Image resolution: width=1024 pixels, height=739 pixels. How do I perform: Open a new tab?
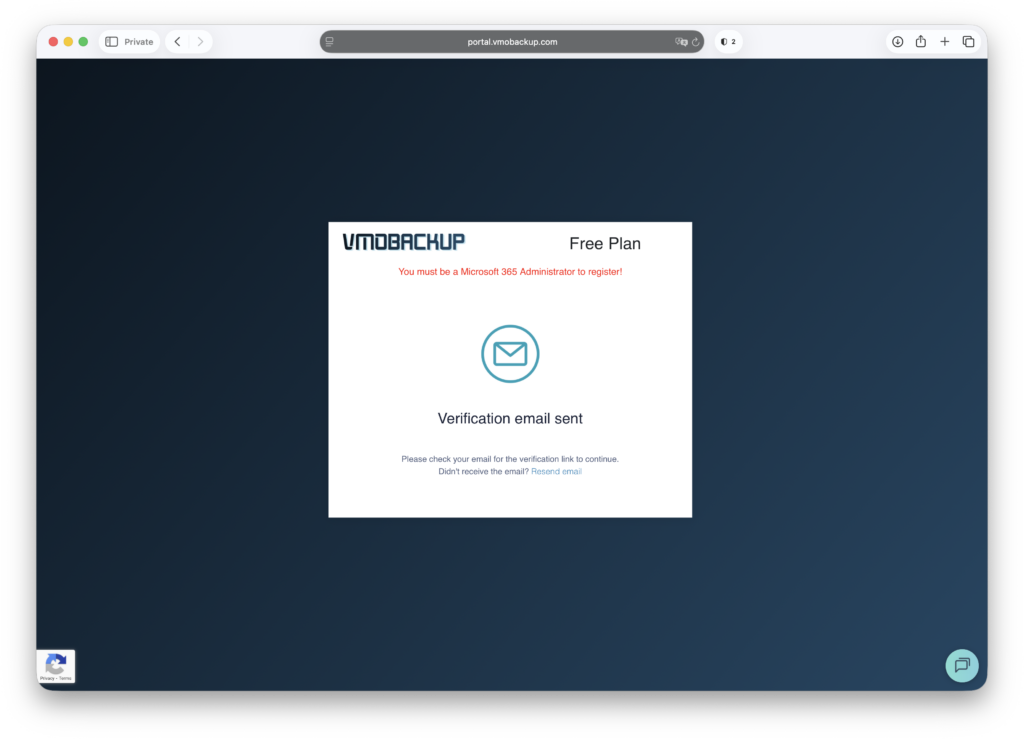point(945,42)
